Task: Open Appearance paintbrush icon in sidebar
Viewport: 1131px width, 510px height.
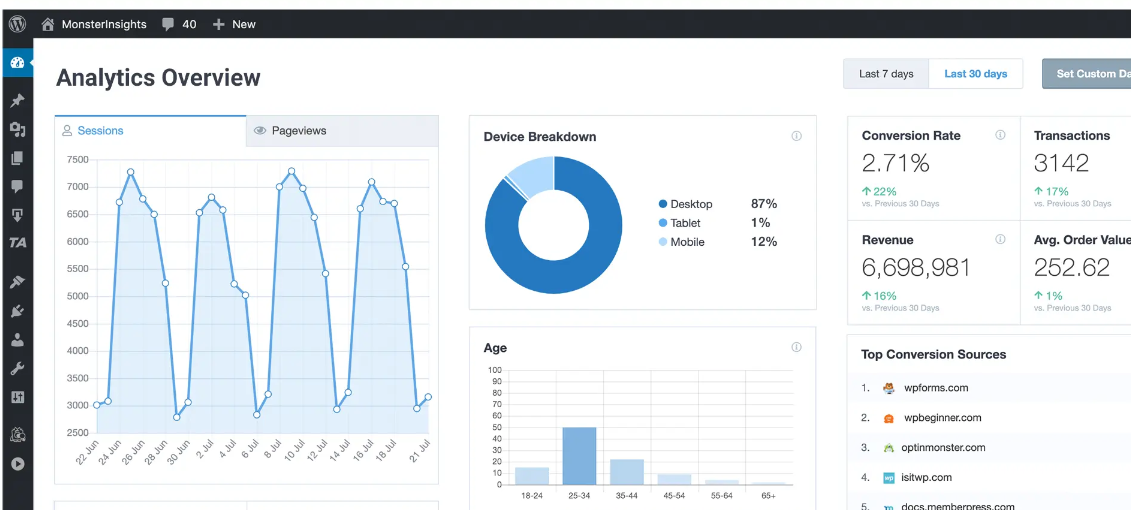Action: (17, 283)
